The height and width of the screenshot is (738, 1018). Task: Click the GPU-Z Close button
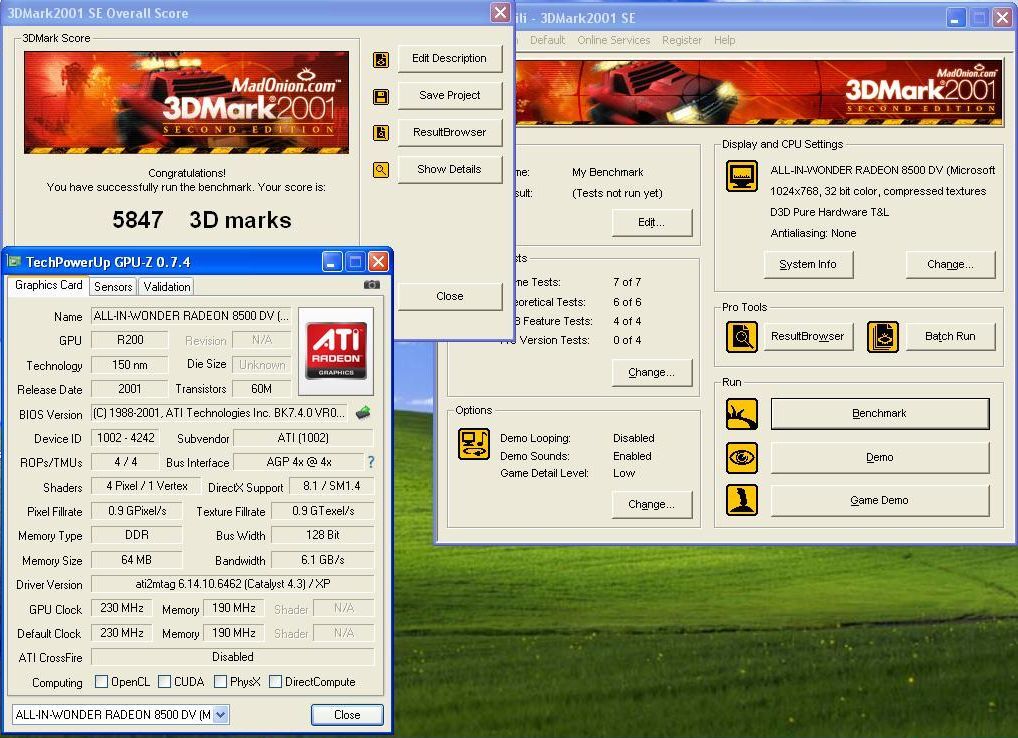tap(347, 715)
